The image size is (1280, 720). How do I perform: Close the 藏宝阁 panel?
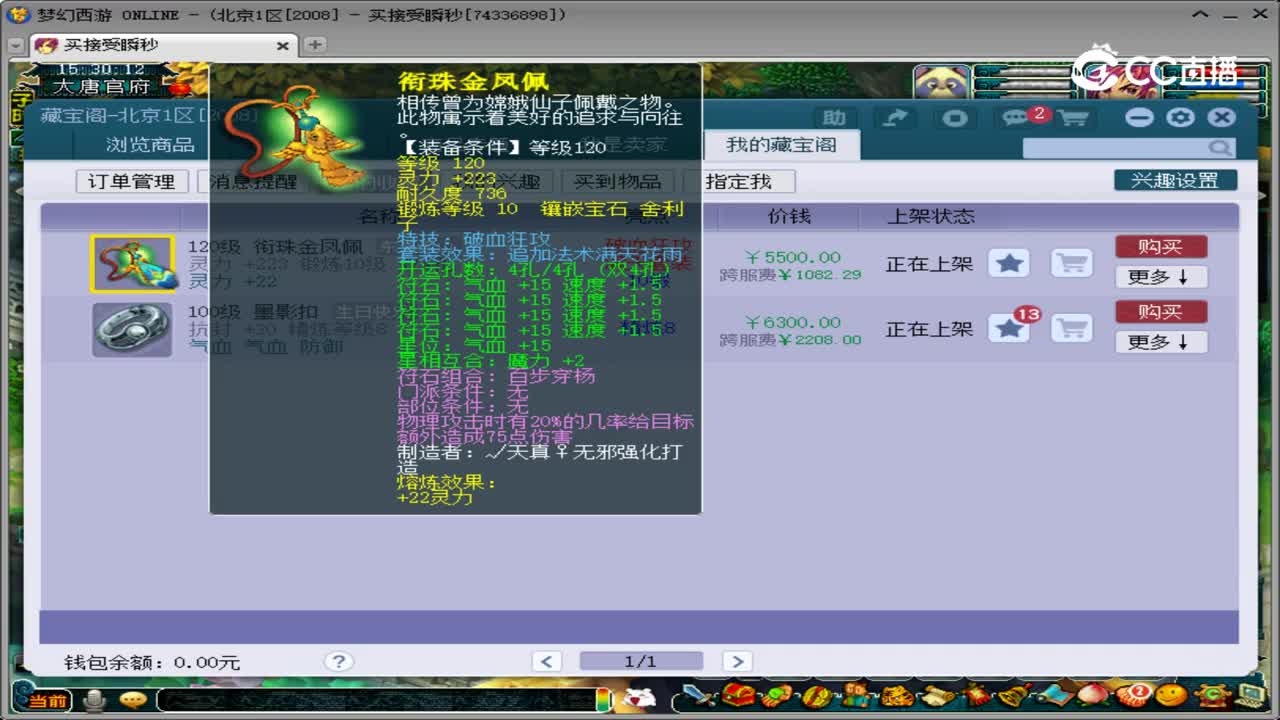[1221, 117]
